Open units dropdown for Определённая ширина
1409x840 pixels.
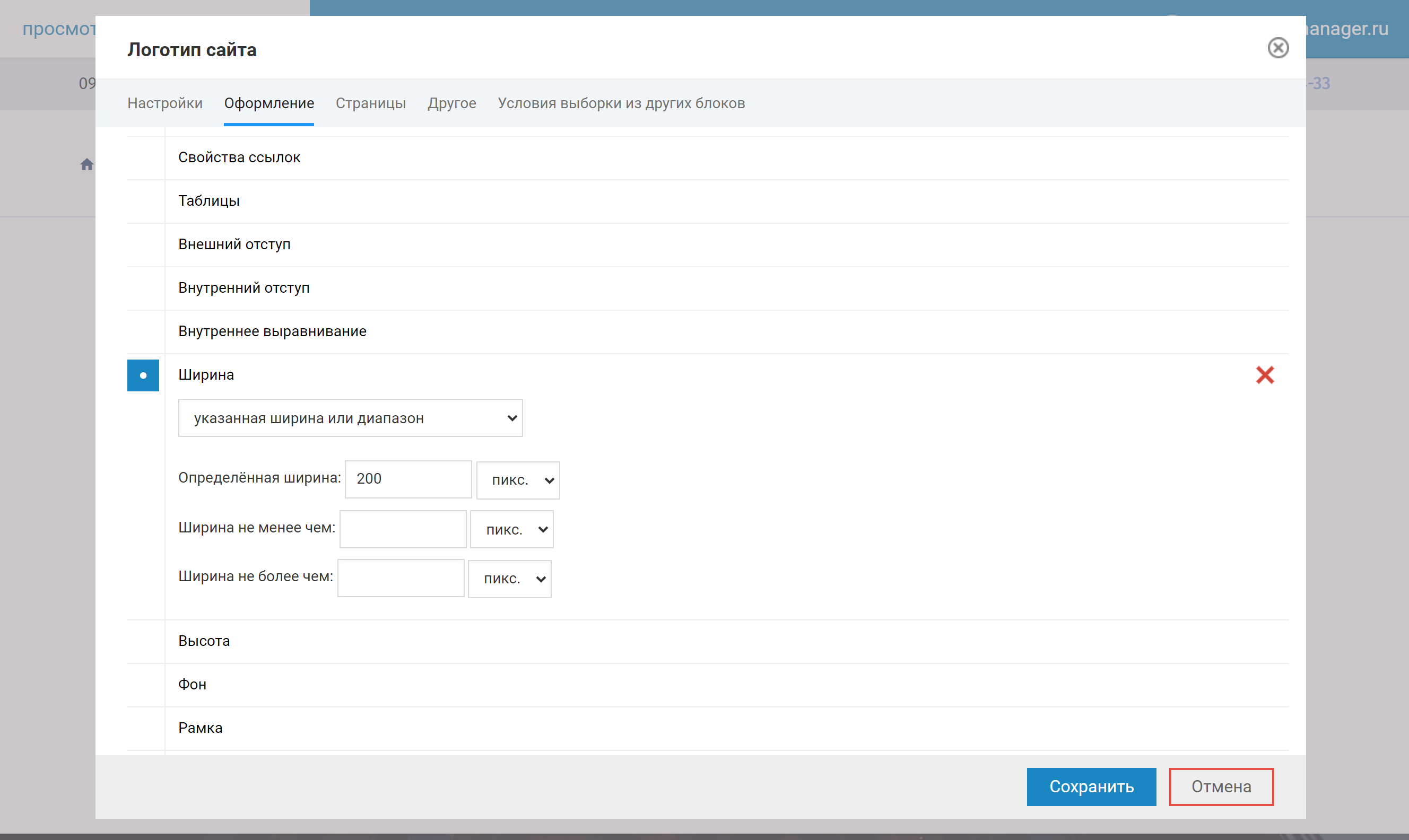click(517, 480)
